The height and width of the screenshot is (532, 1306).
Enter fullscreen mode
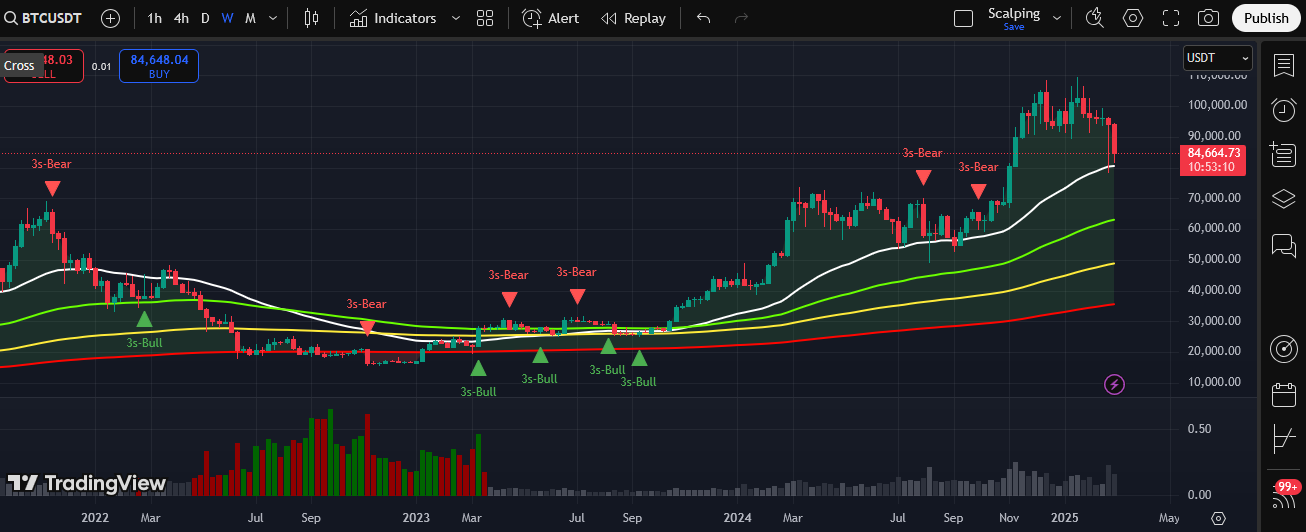[x=1171, y=18]
